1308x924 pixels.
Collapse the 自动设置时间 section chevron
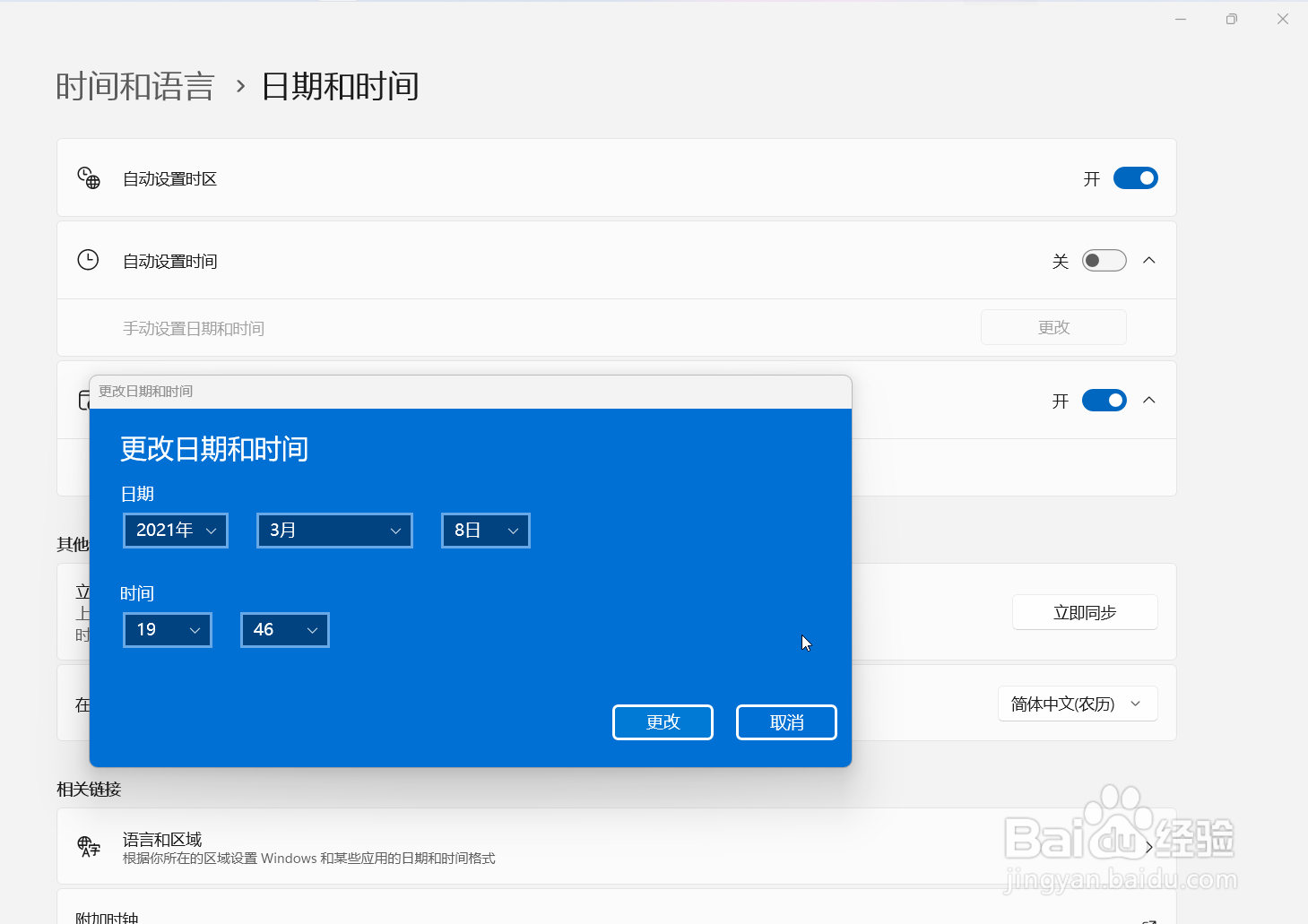pos(1149,260)
